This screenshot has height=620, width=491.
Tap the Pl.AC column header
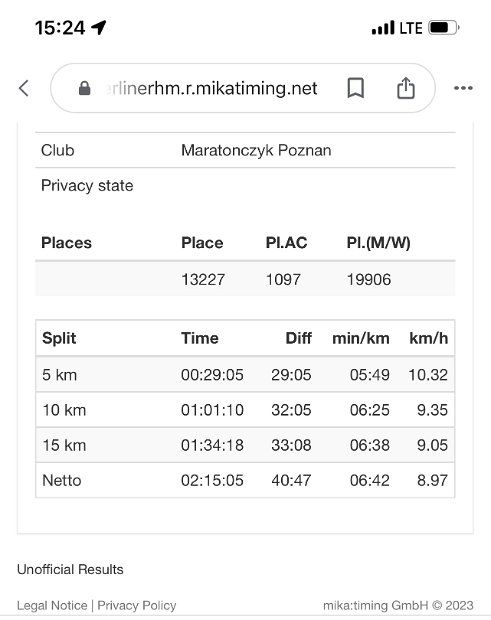click(286, 242)
